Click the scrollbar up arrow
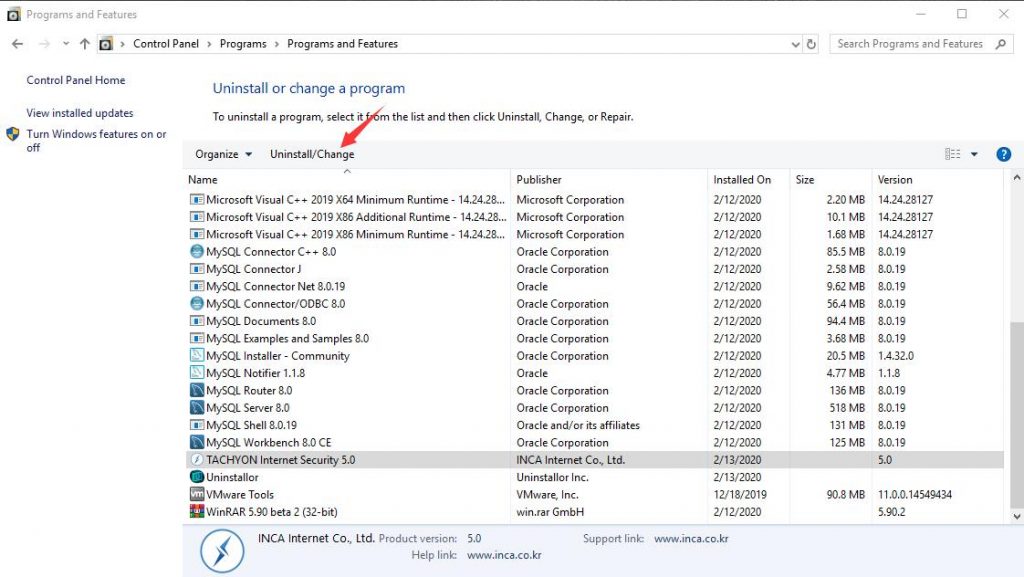 (1017, 178)
